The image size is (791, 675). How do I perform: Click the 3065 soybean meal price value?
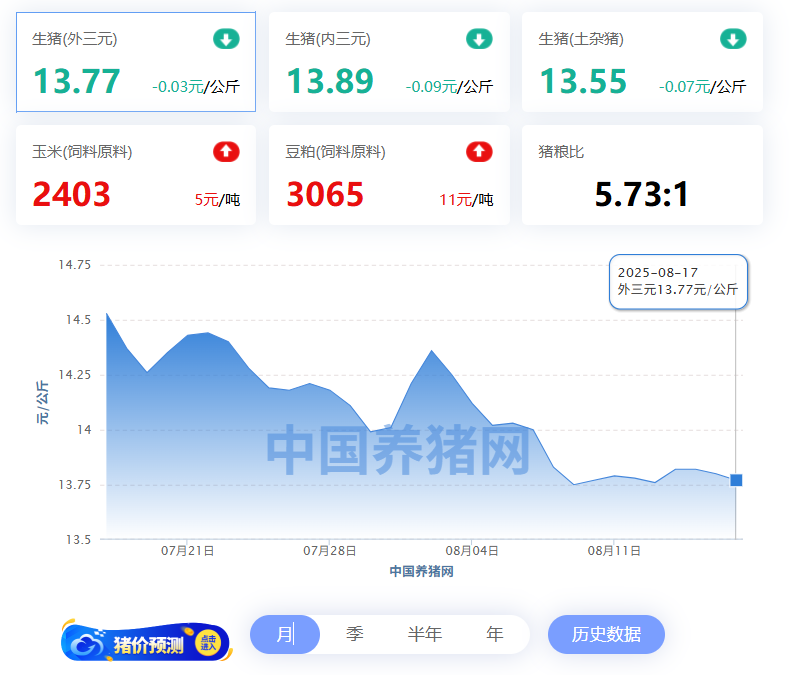point(325,194)
